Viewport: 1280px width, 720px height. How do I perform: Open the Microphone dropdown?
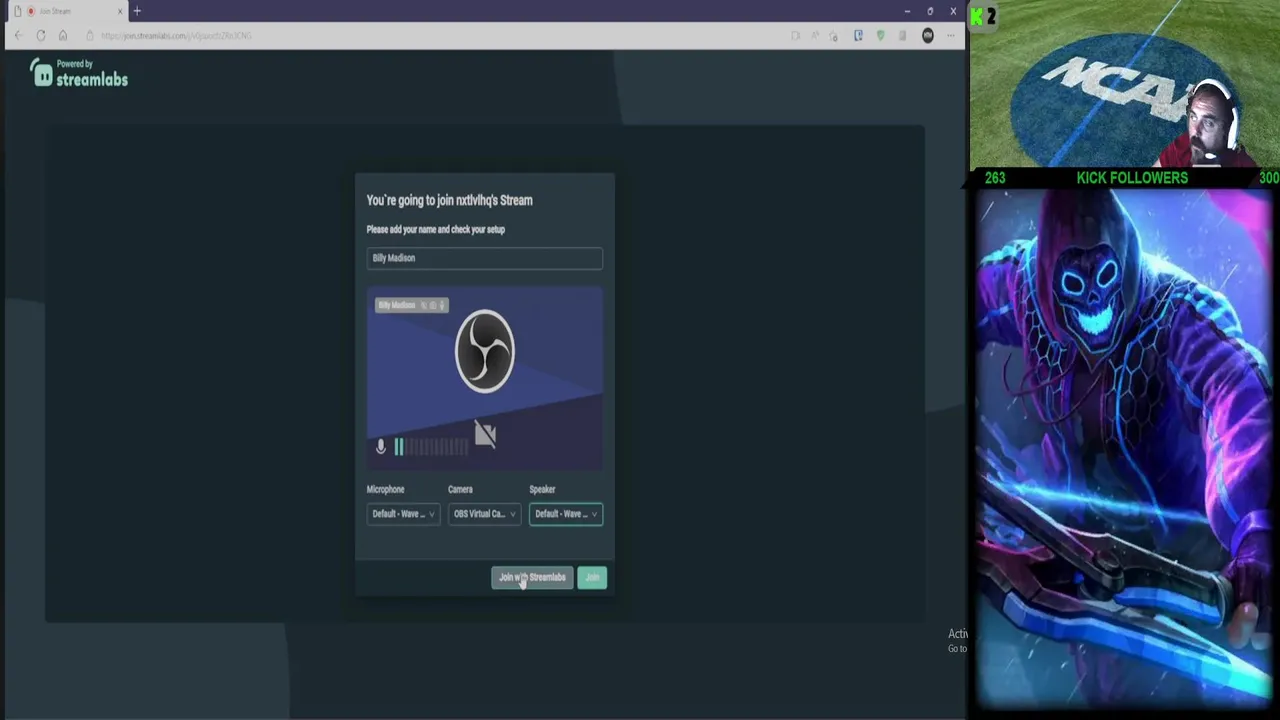pos(403,514)
